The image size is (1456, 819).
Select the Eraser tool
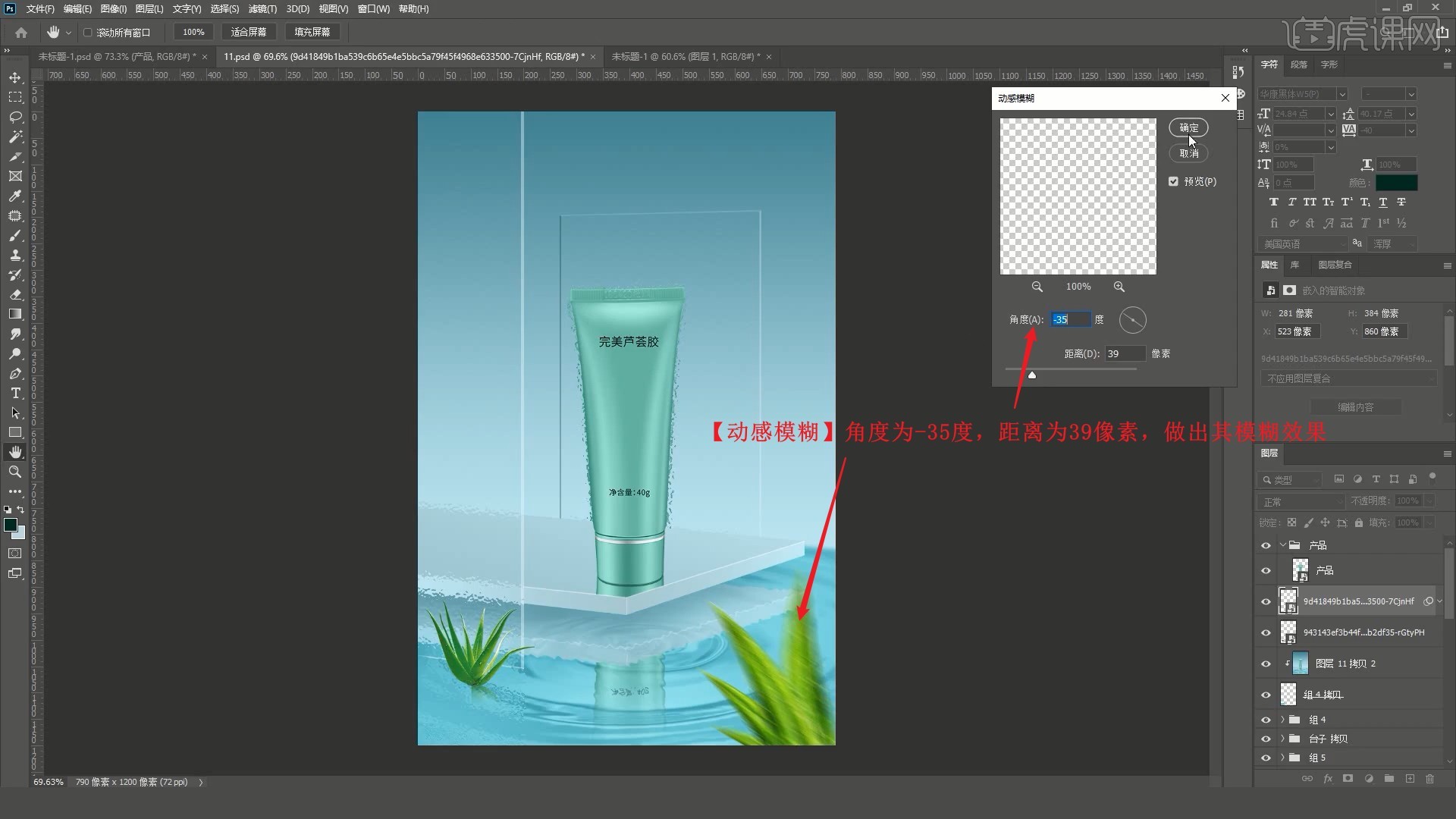(15, 294)
